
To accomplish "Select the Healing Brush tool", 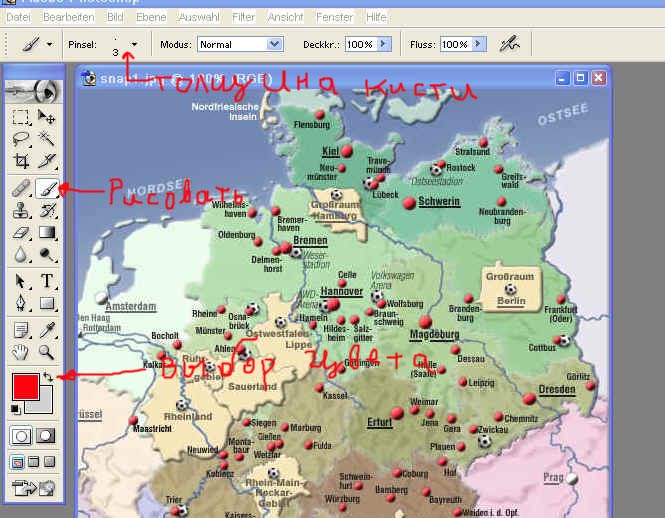I will (20, 188).
